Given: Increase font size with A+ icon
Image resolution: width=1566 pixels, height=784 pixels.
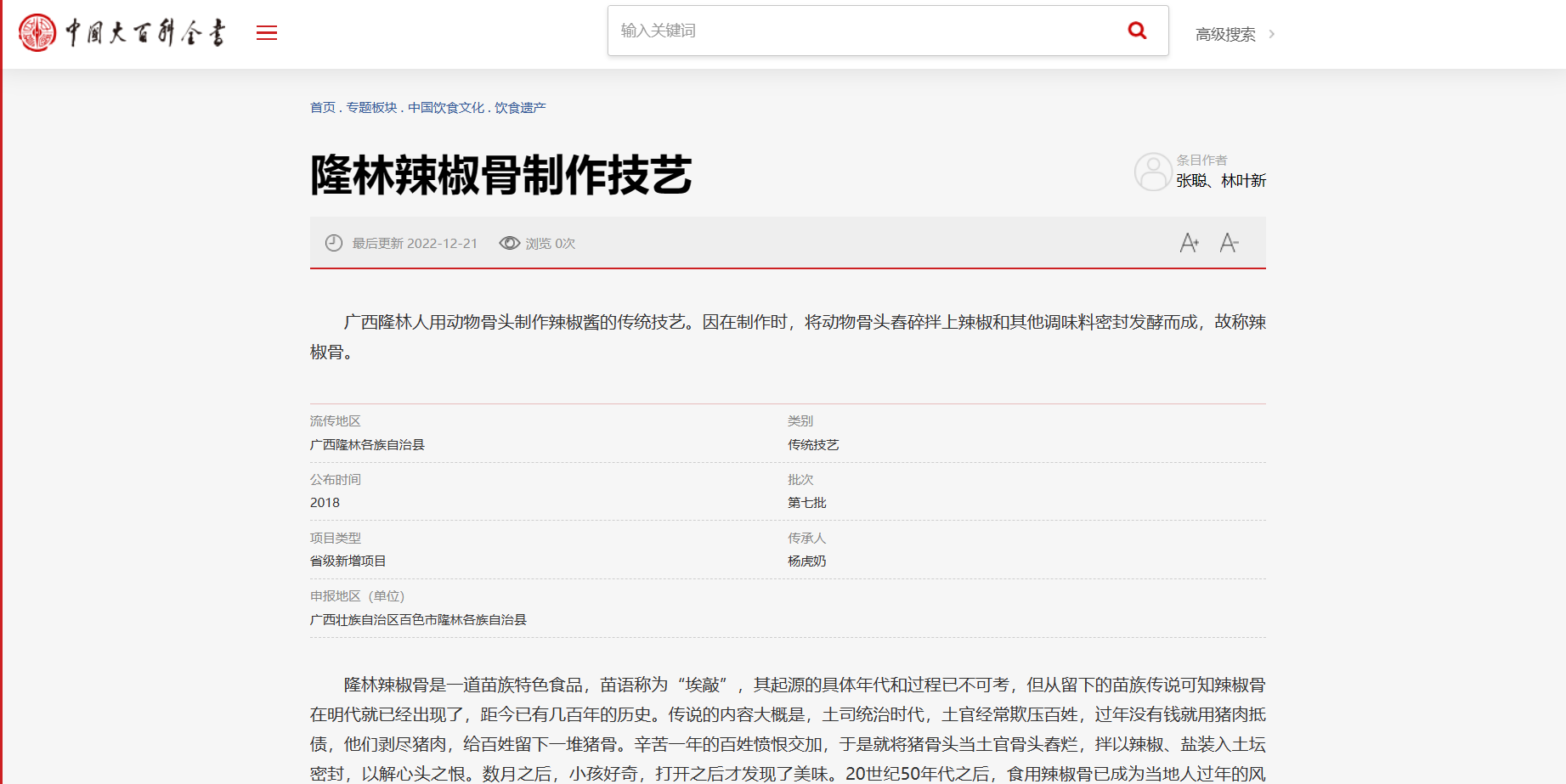Looking at the screenshot, I should click(1189, 243).
